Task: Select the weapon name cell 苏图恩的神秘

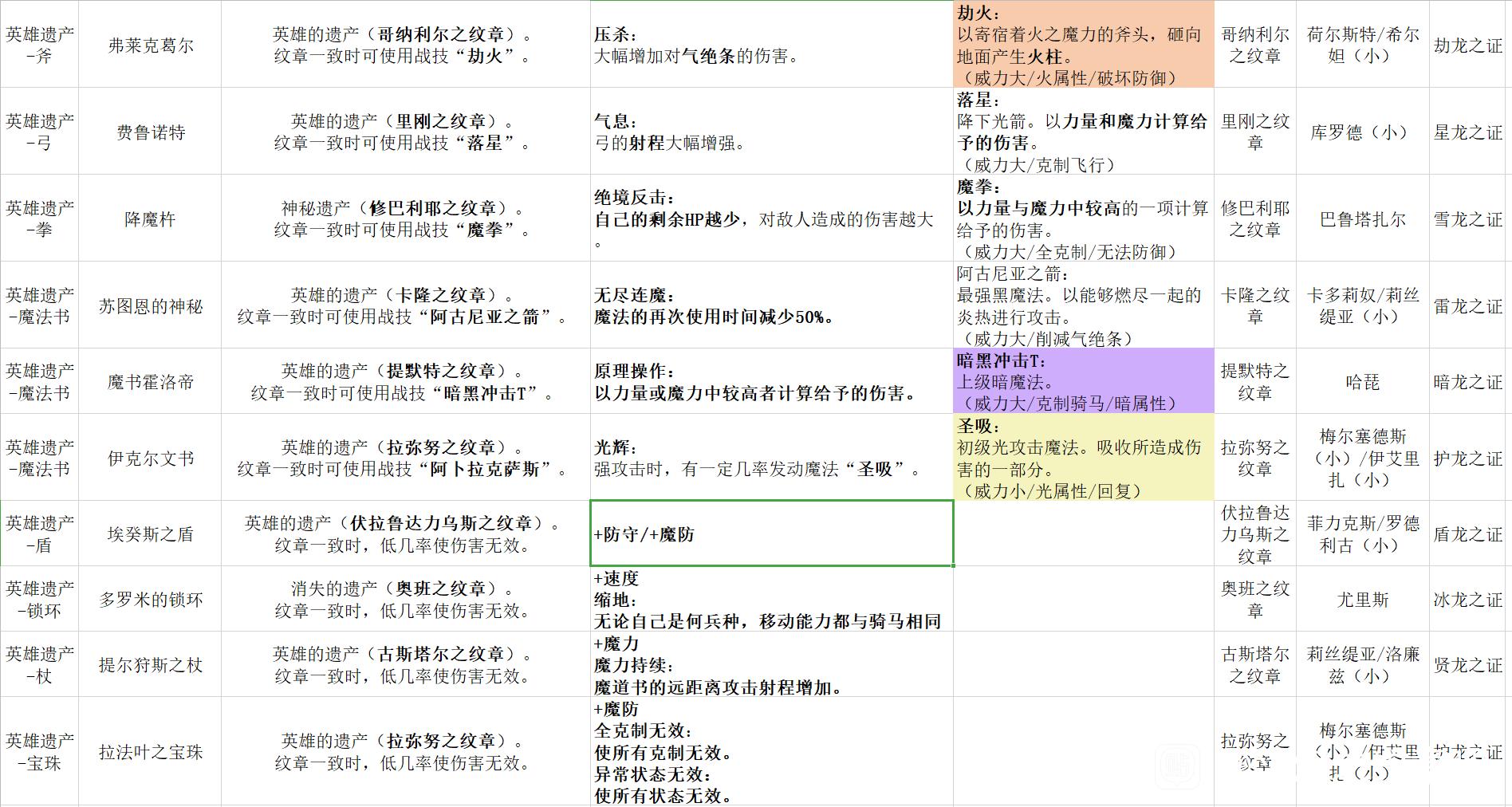Action: (x=150, y=305)
